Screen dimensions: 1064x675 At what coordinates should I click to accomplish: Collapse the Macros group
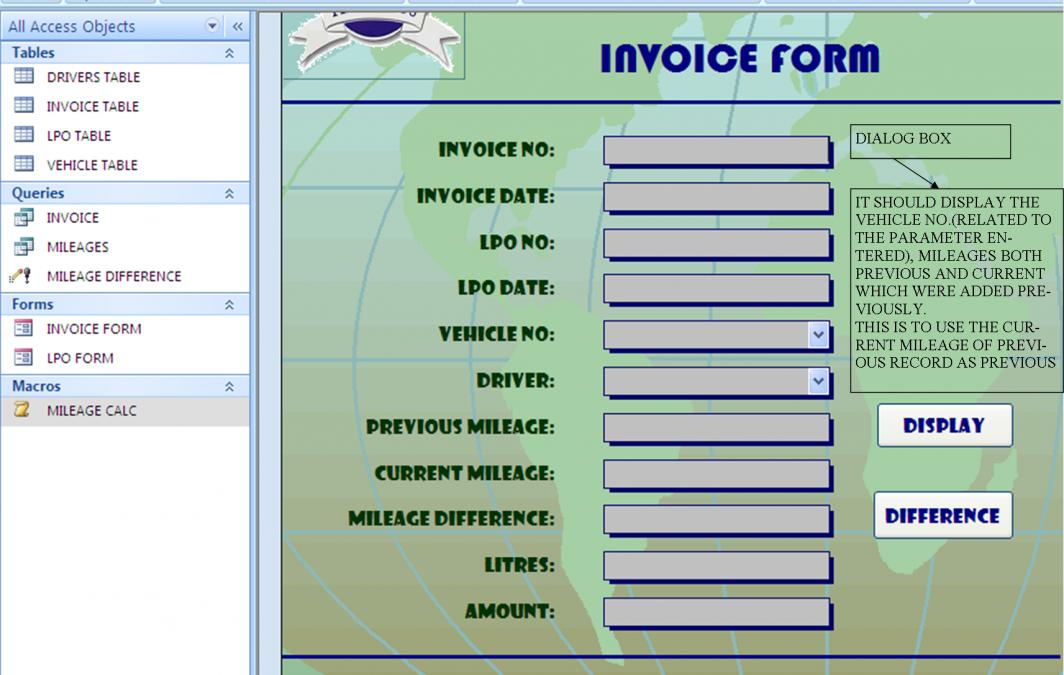click(x=229, y=386)
